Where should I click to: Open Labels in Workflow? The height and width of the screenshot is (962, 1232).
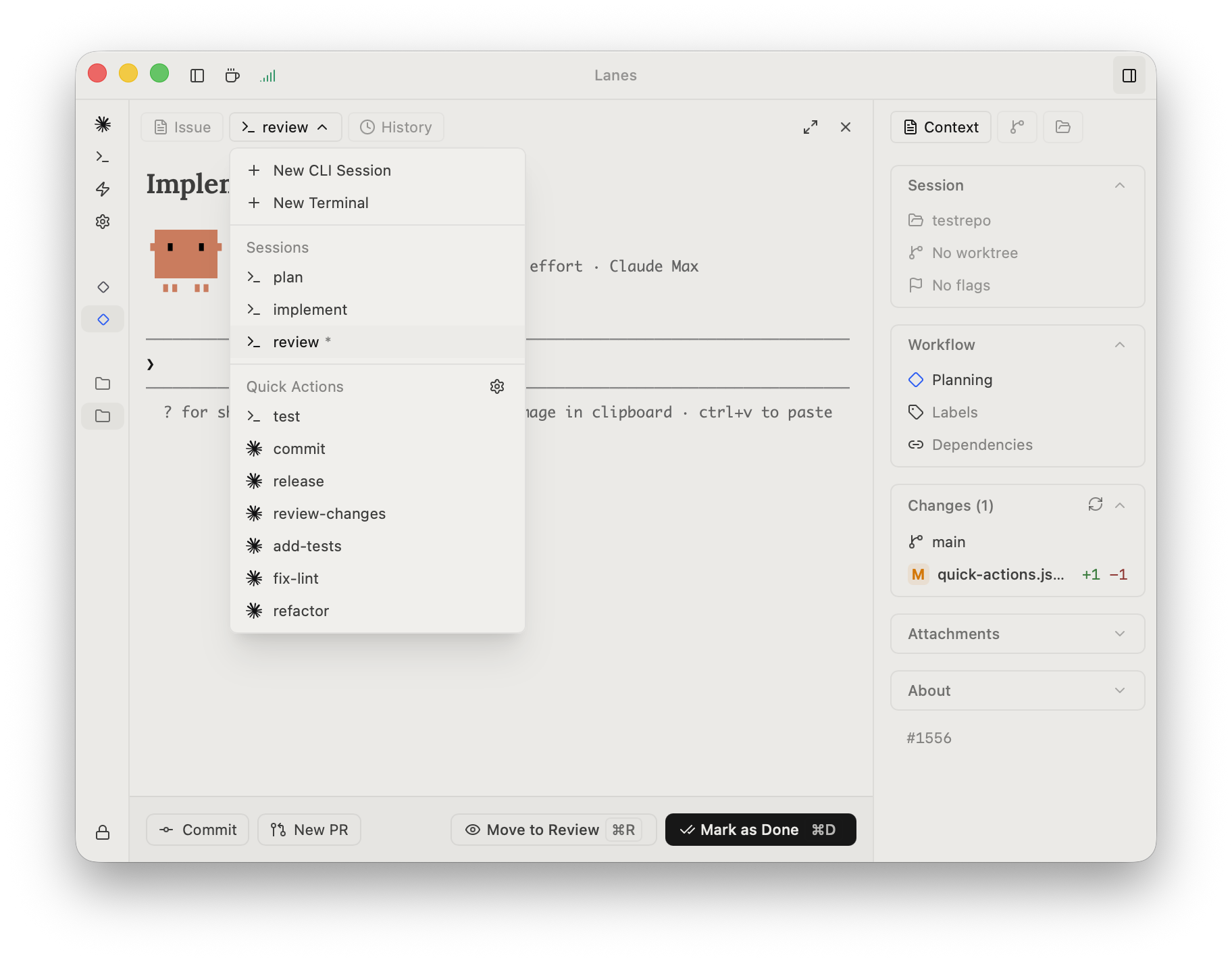pos(1017,412)
